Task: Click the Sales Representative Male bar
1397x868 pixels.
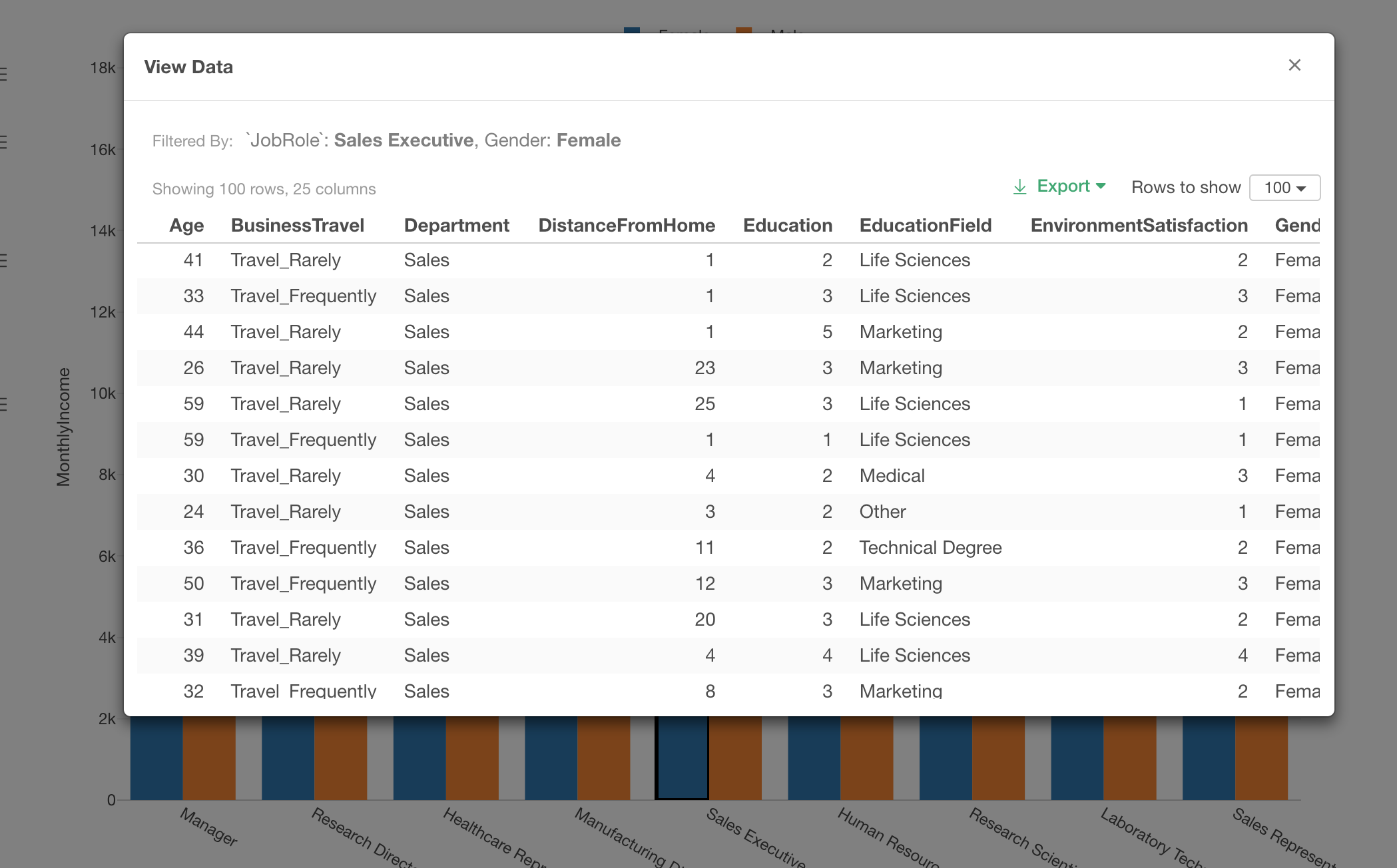Action: click(x=1261, y=758)
